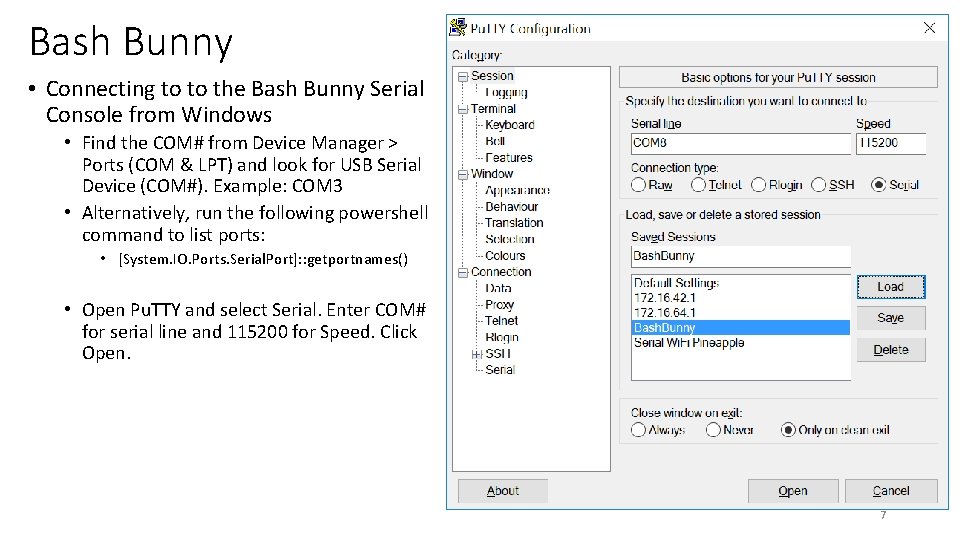Image resolution: width=960 pixels, height=540 pixels.
Task: Open the Bell category
Action: coord(495,141)
